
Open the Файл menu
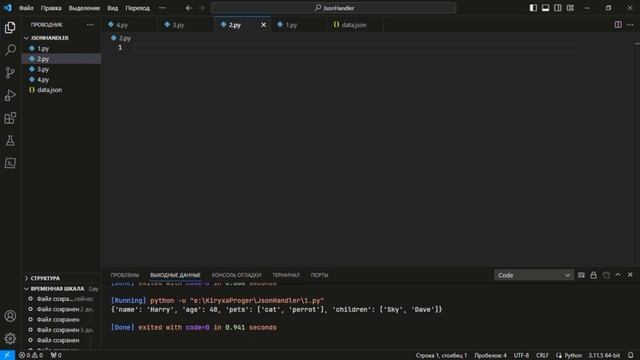[x=26, y=8]
